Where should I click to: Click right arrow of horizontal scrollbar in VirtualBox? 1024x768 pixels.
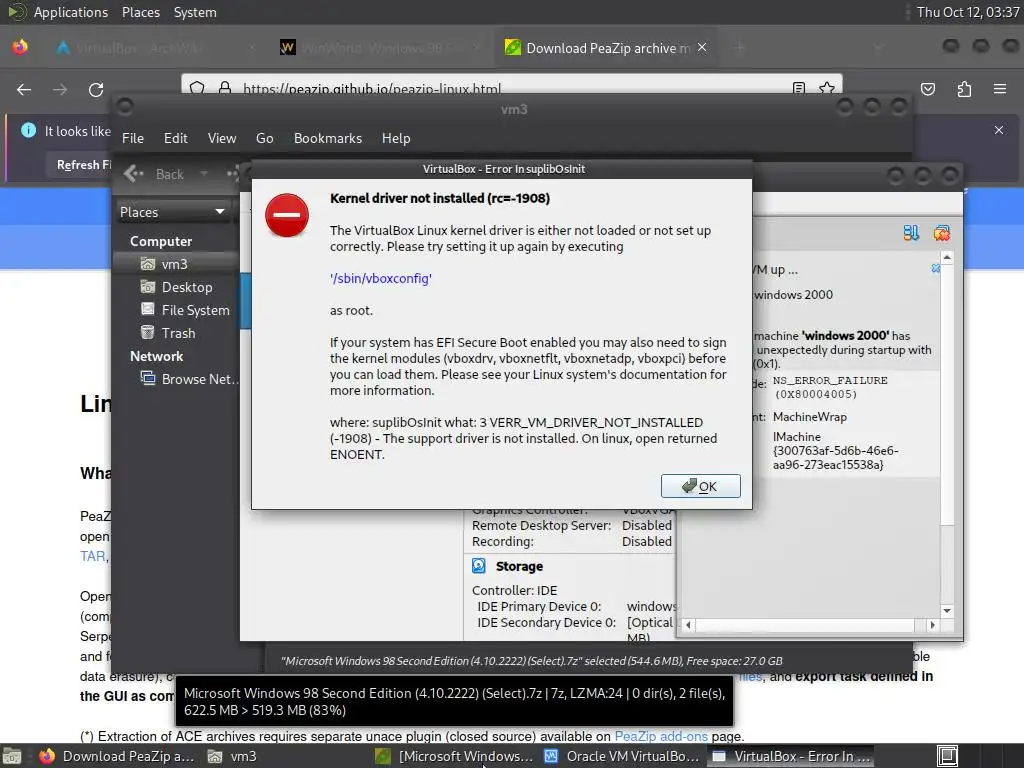(x=932, y=625)
